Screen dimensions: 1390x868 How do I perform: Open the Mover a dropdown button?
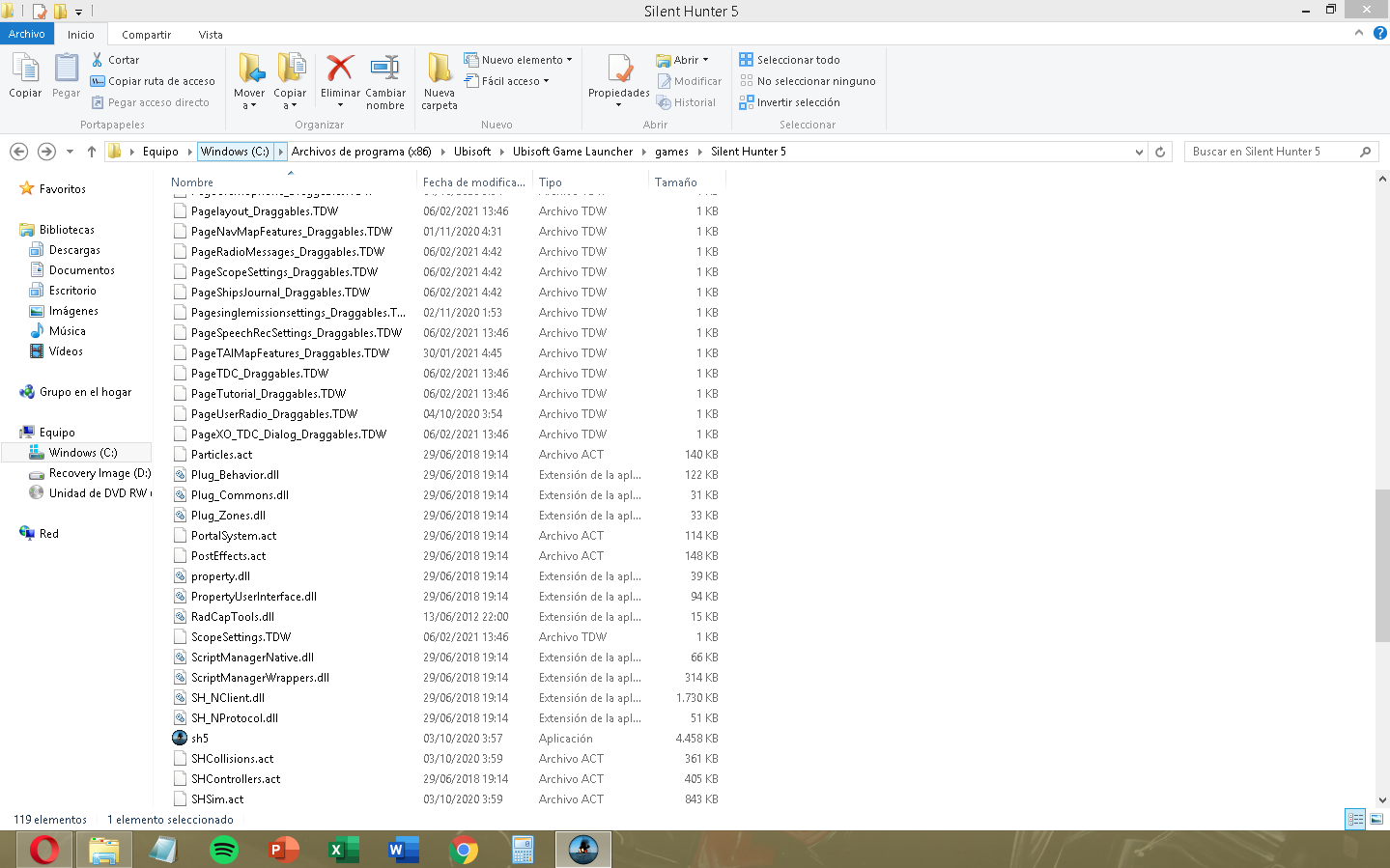[249, 82]
